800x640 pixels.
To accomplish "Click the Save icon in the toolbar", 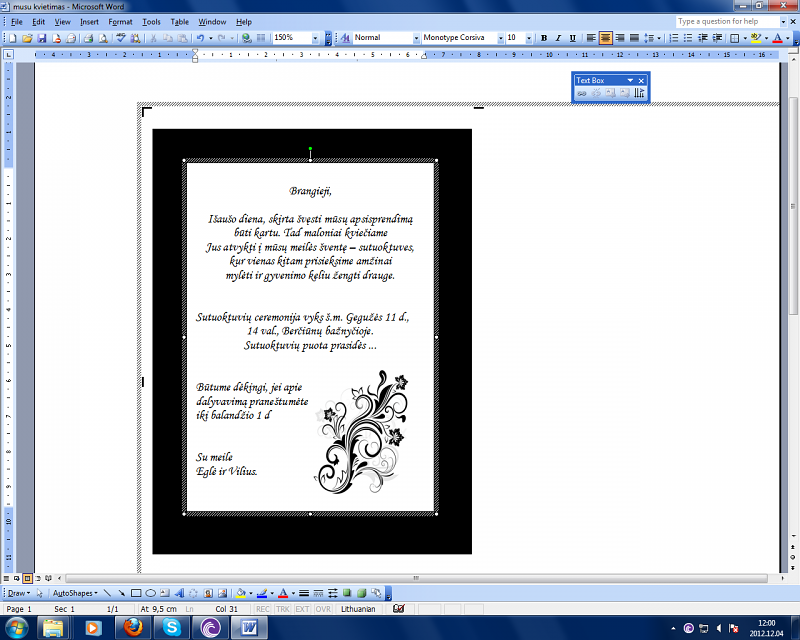I will (42, 38).
